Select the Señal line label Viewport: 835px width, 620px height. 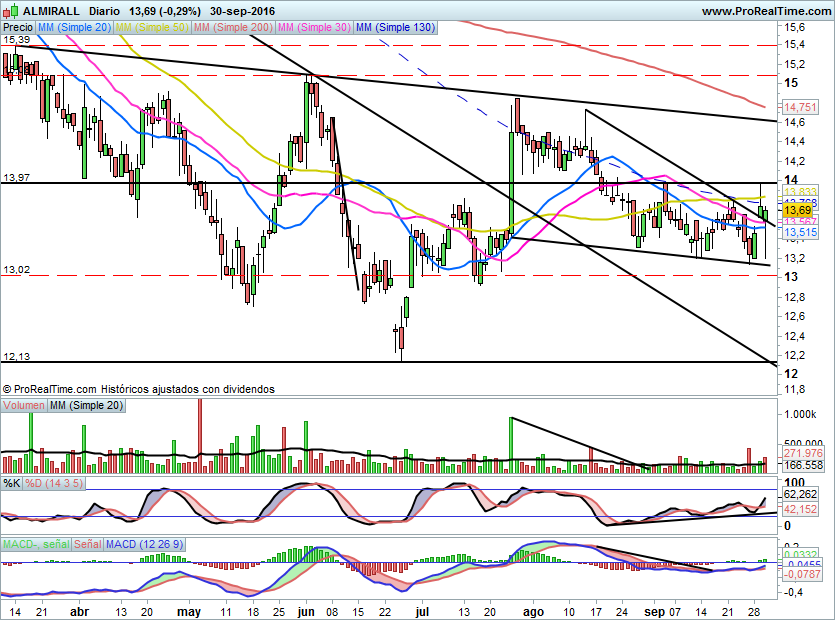pyautogui.click(x=87, y=544)
